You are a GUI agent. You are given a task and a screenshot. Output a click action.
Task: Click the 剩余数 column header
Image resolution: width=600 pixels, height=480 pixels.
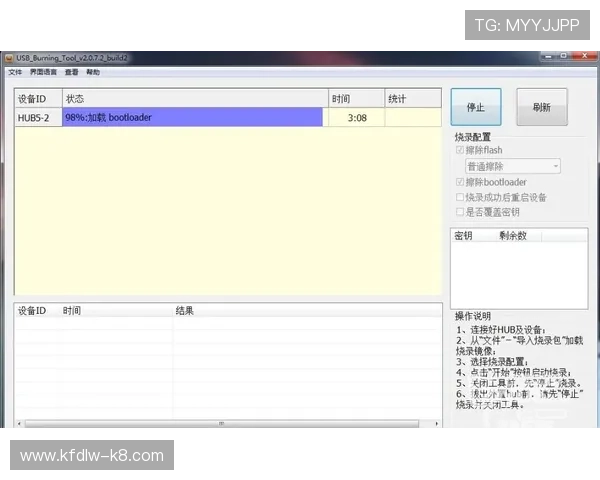pos(519,235)
